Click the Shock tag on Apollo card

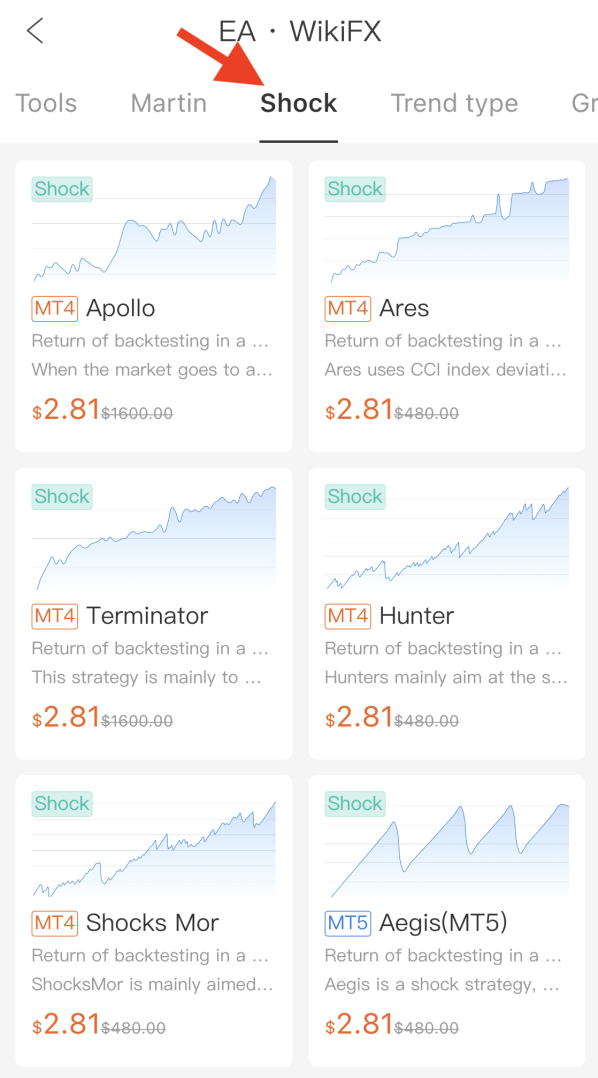pyautogui.click(x=62, y=189)
